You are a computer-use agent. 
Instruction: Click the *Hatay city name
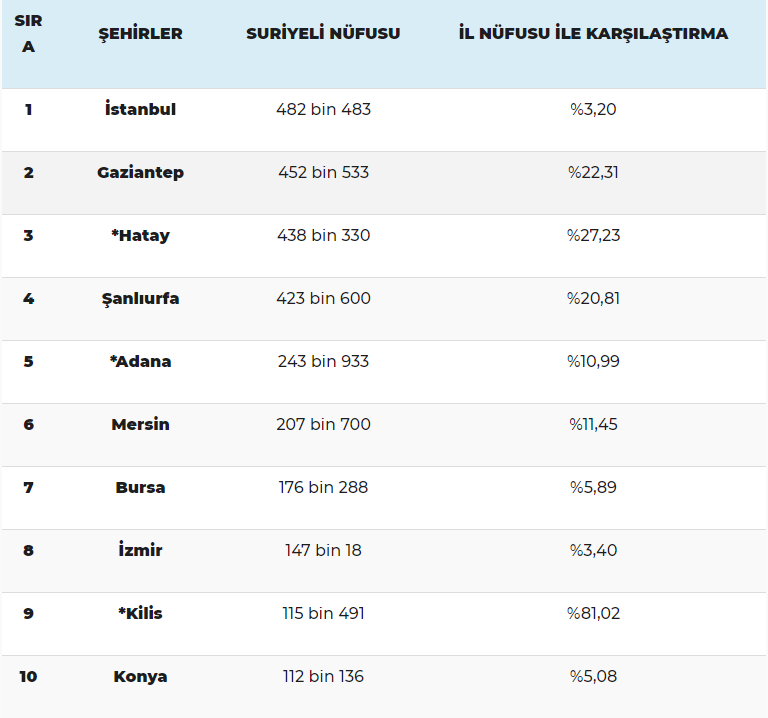tap(140, 235)
